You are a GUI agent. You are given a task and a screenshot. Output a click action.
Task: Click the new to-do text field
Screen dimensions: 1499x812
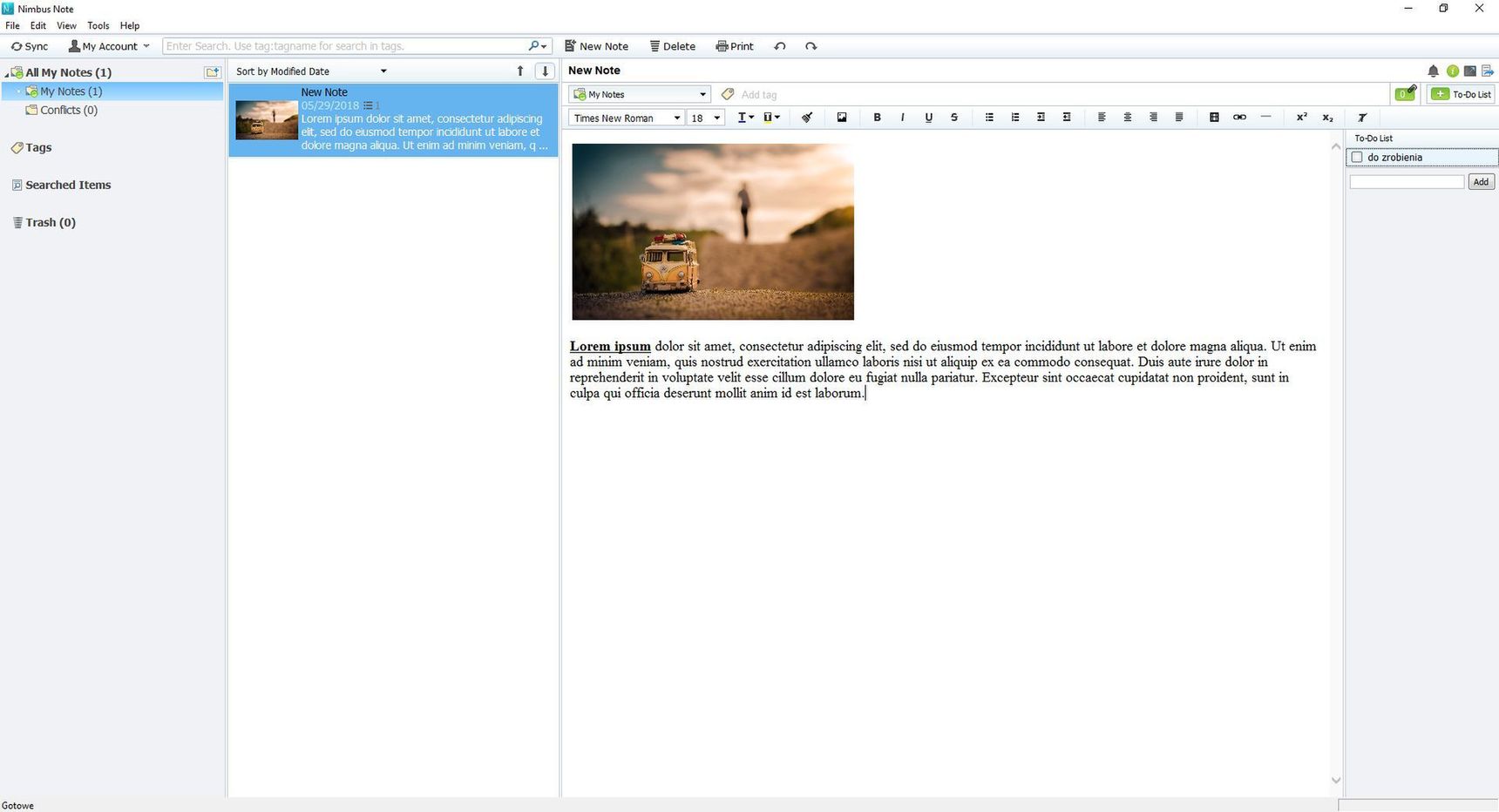(x=1407, y=182)
